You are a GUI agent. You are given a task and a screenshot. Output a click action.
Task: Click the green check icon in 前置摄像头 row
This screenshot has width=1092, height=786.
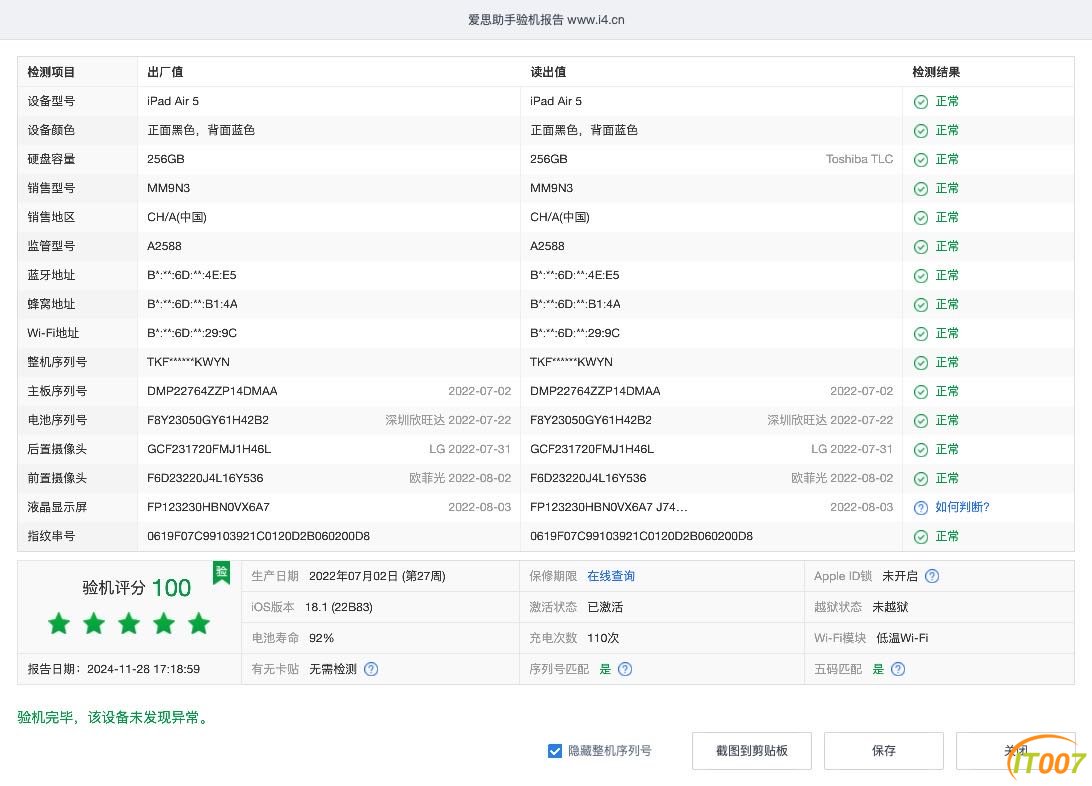click(x=921, y=479)
